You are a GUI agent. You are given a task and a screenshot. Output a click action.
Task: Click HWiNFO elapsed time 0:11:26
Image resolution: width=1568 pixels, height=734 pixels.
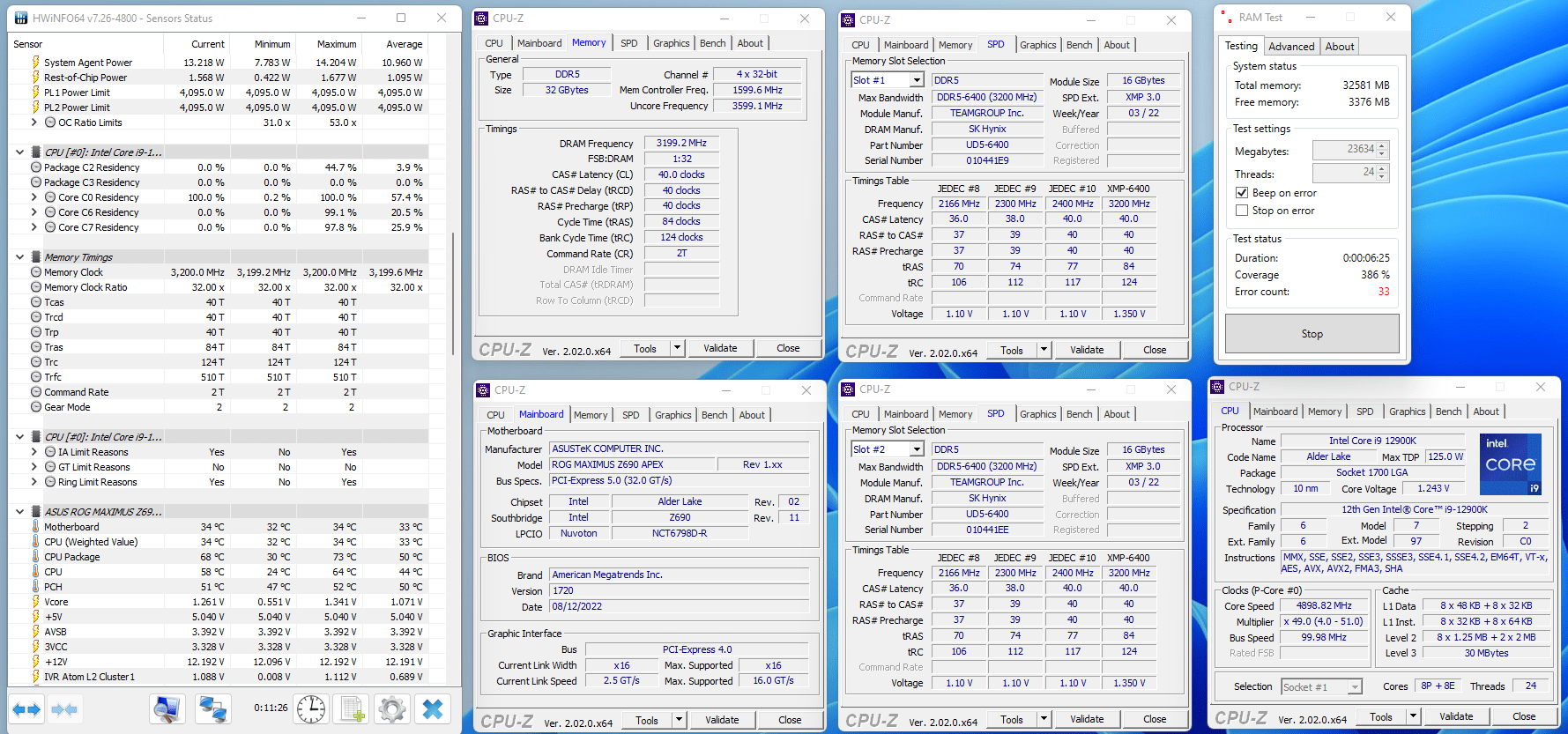tap(271, 708)
